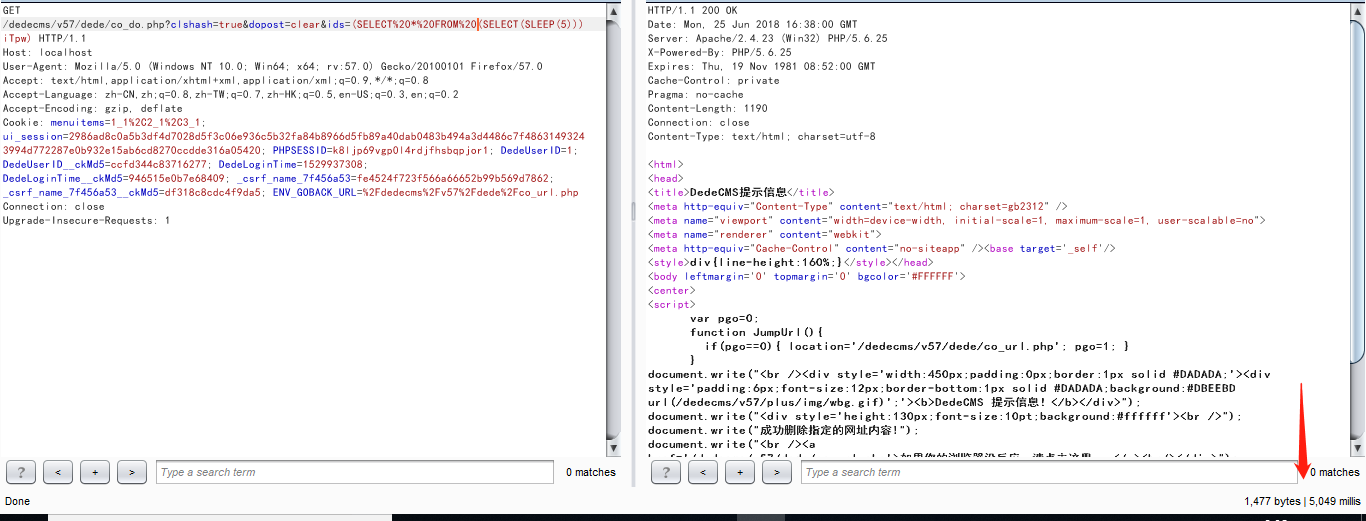
Task: Click 'Upgrade-Insecure-Requests: 1' header
Action: 86,220
